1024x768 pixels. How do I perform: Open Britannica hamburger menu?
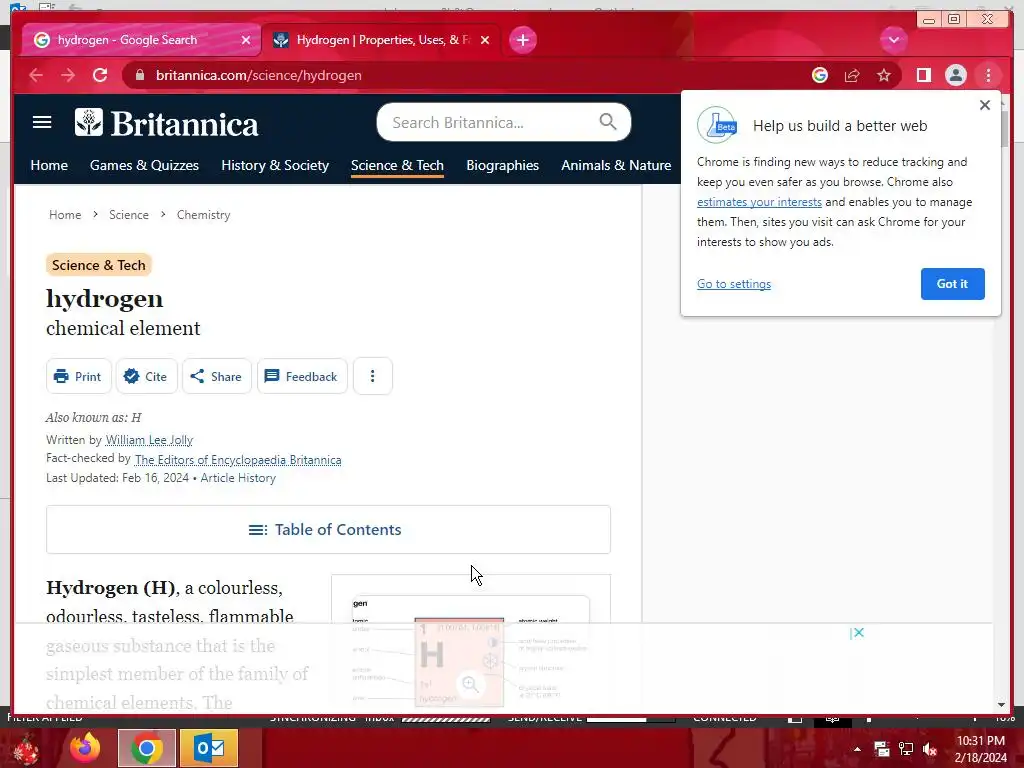coord(42,122)
